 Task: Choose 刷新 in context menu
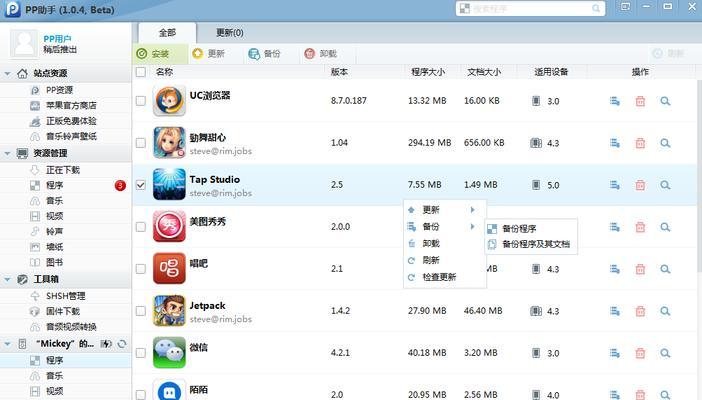pyautogui.click(x=431, y=260)
